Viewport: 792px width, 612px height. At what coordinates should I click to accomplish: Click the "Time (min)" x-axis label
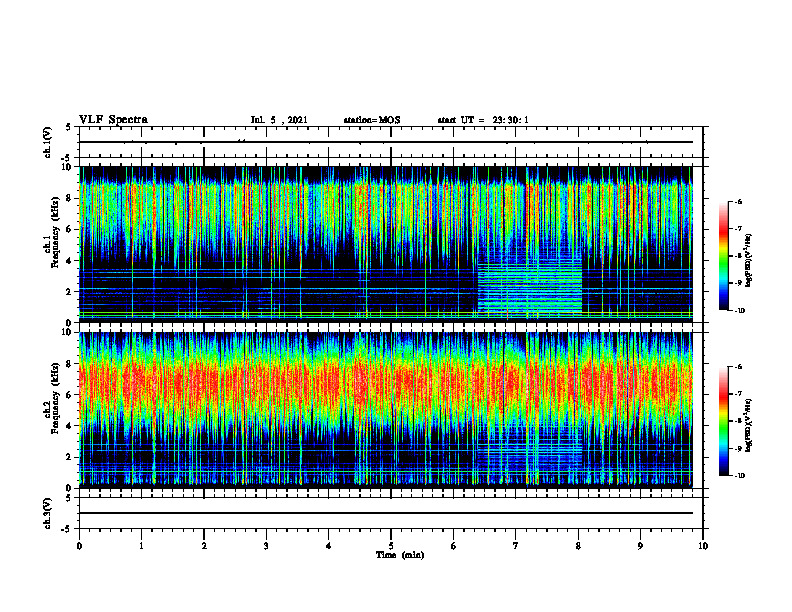tap(400, 555)
